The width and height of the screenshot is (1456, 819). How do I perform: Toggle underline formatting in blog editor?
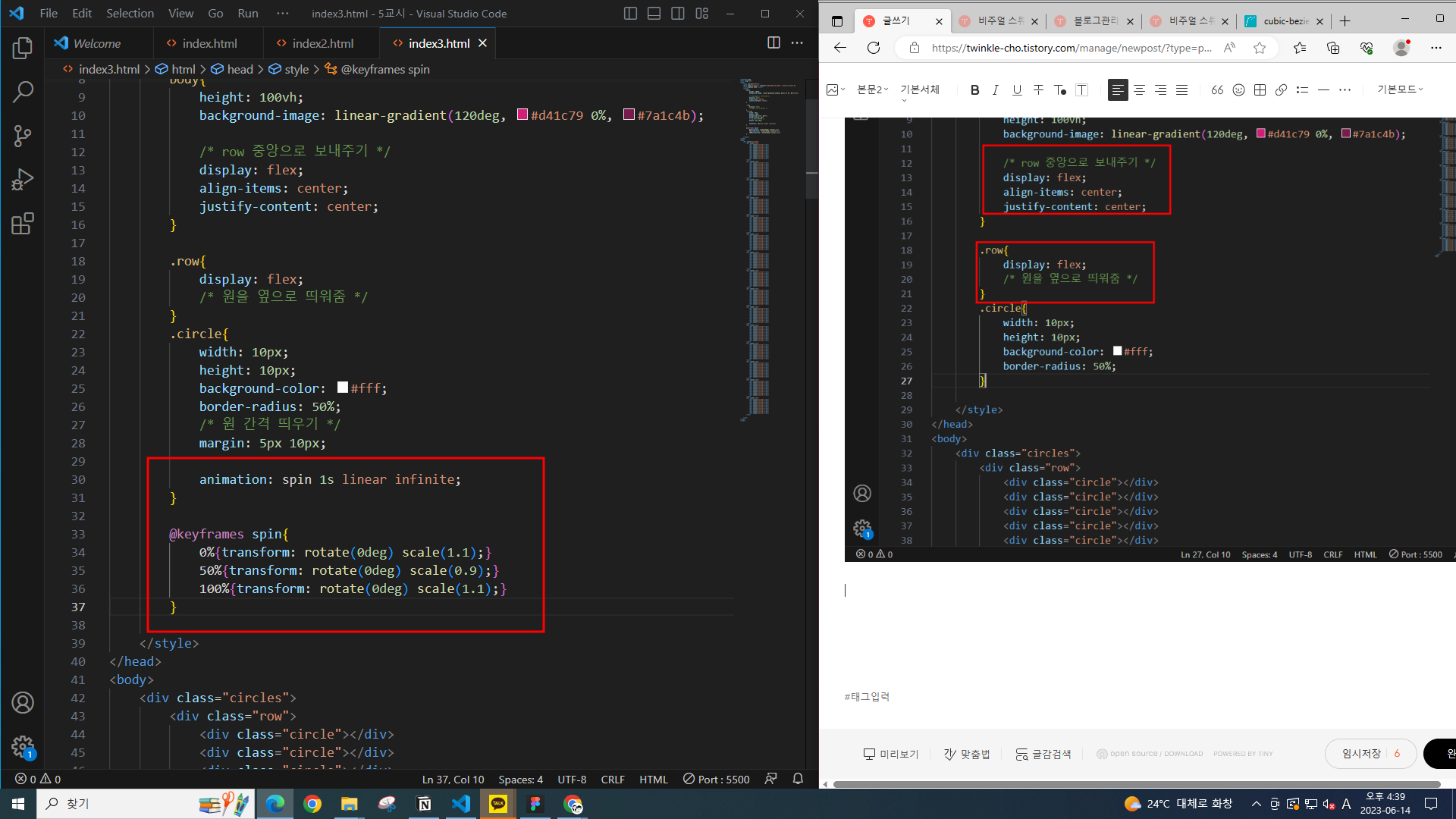click(x=1017, y=90)
